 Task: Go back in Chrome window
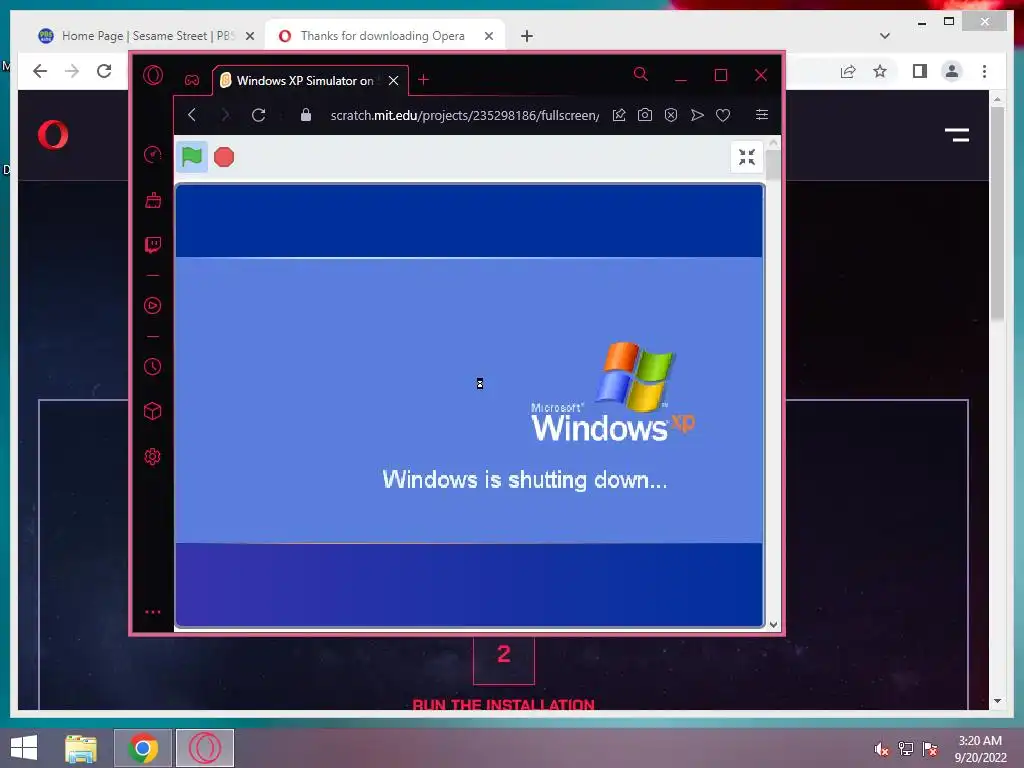tap(40, 71)
